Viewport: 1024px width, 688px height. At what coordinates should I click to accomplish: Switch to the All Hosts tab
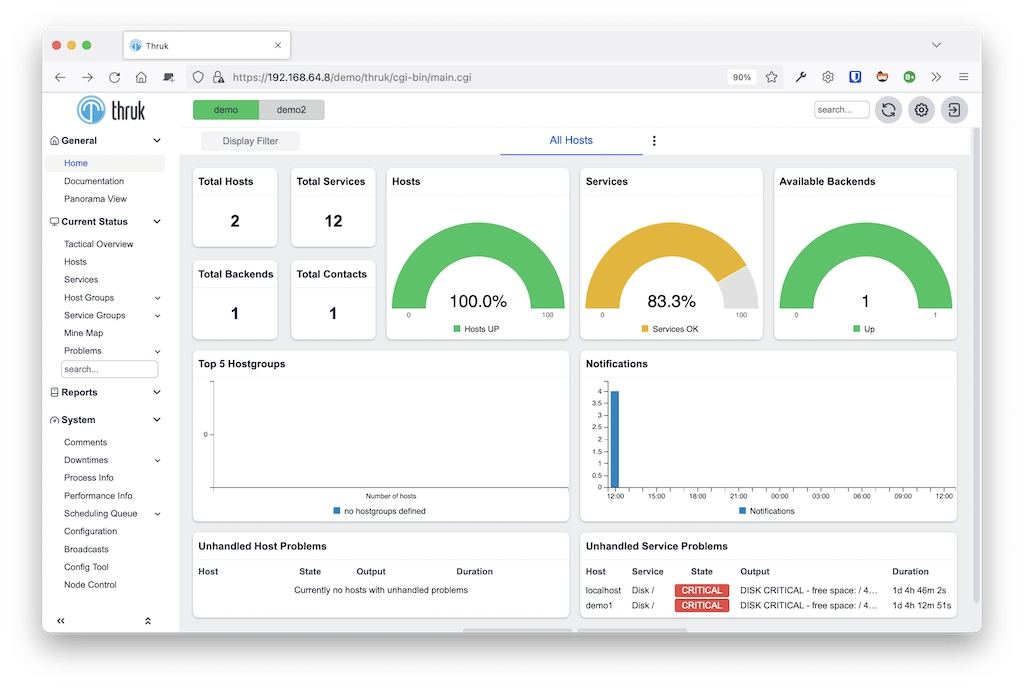571,140
